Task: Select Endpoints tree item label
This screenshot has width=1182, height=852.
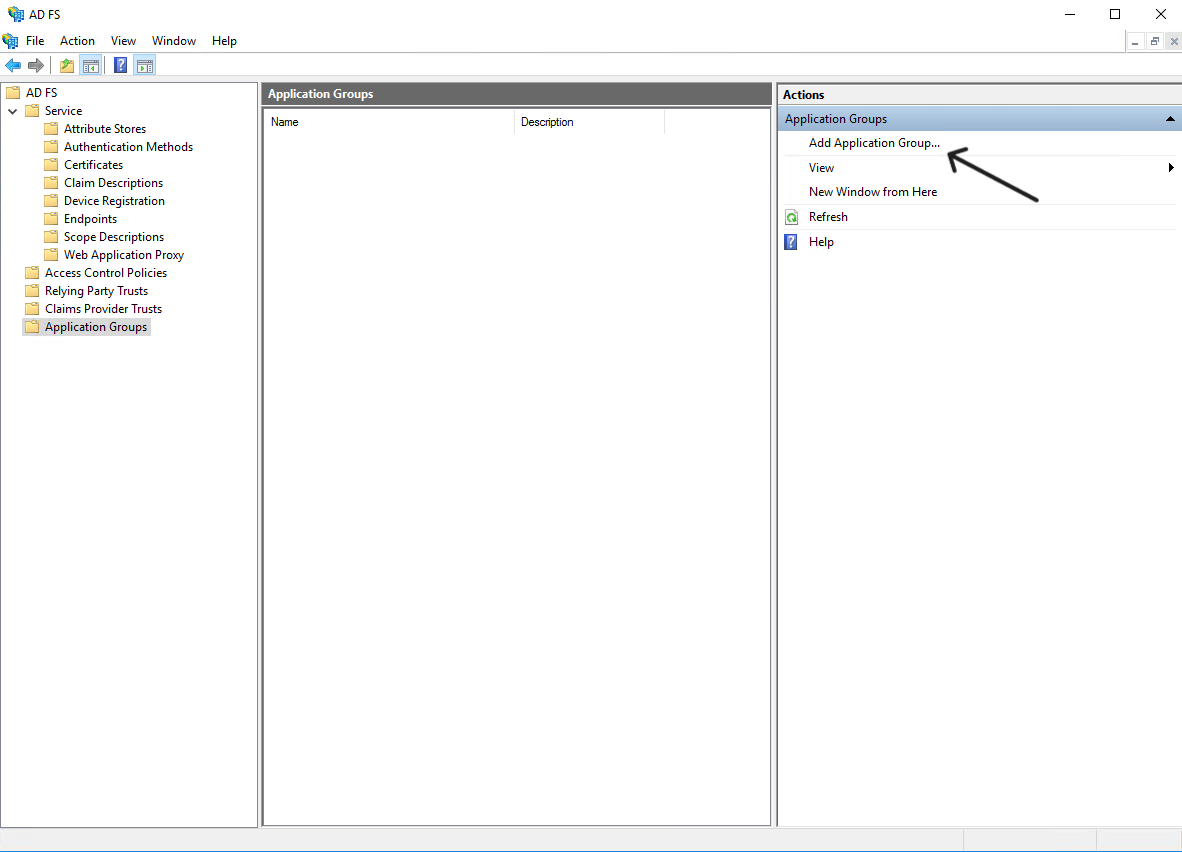Action: click(x=90, y=219)
